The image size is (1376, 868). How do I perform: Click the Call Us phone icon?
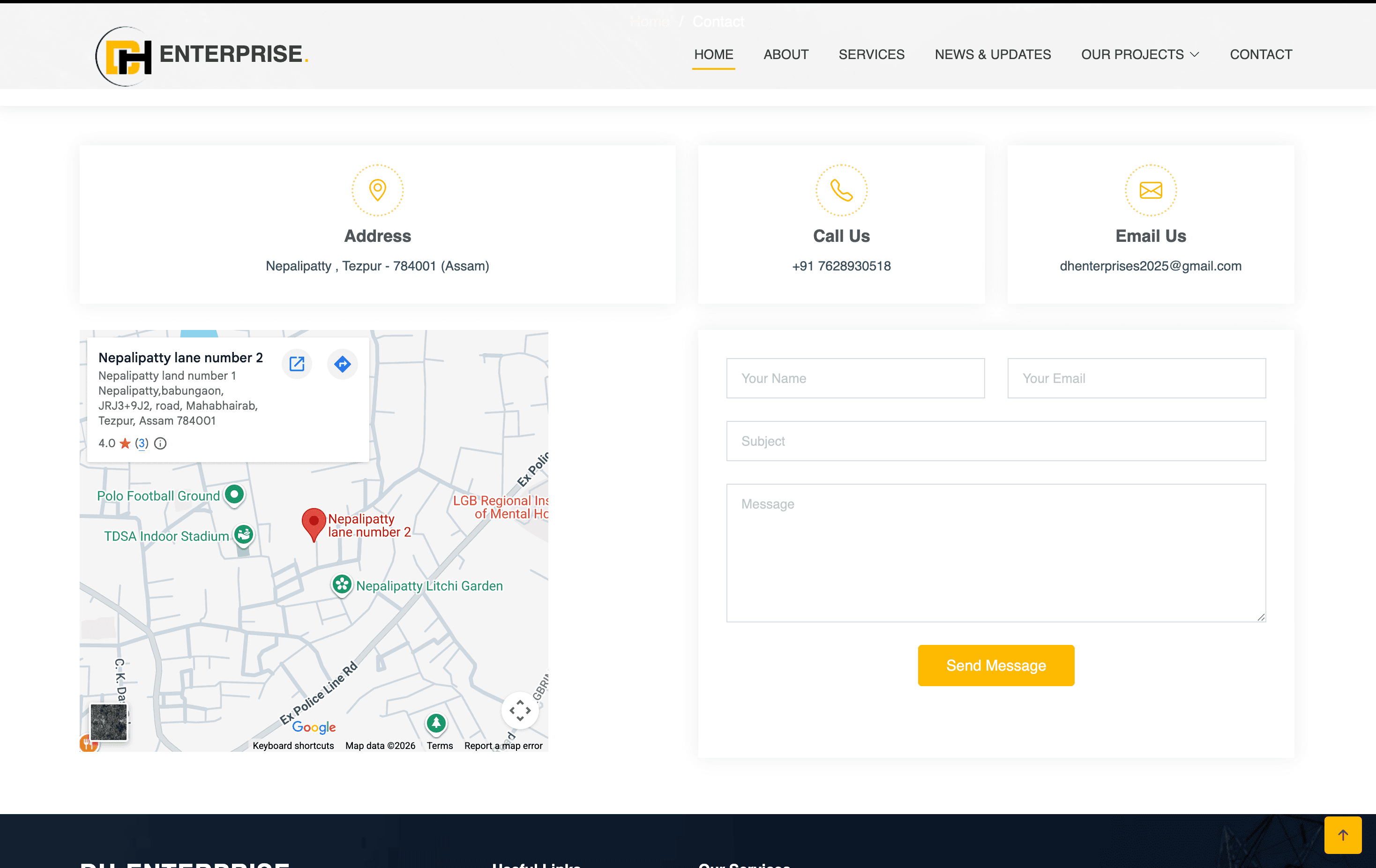841,190
